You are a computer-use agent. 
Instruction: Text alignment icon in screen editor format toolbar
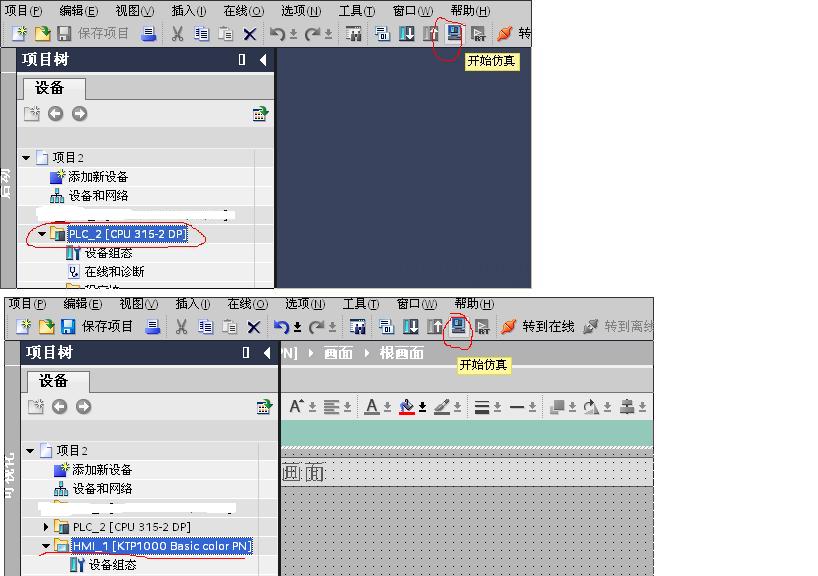point(331,406)
